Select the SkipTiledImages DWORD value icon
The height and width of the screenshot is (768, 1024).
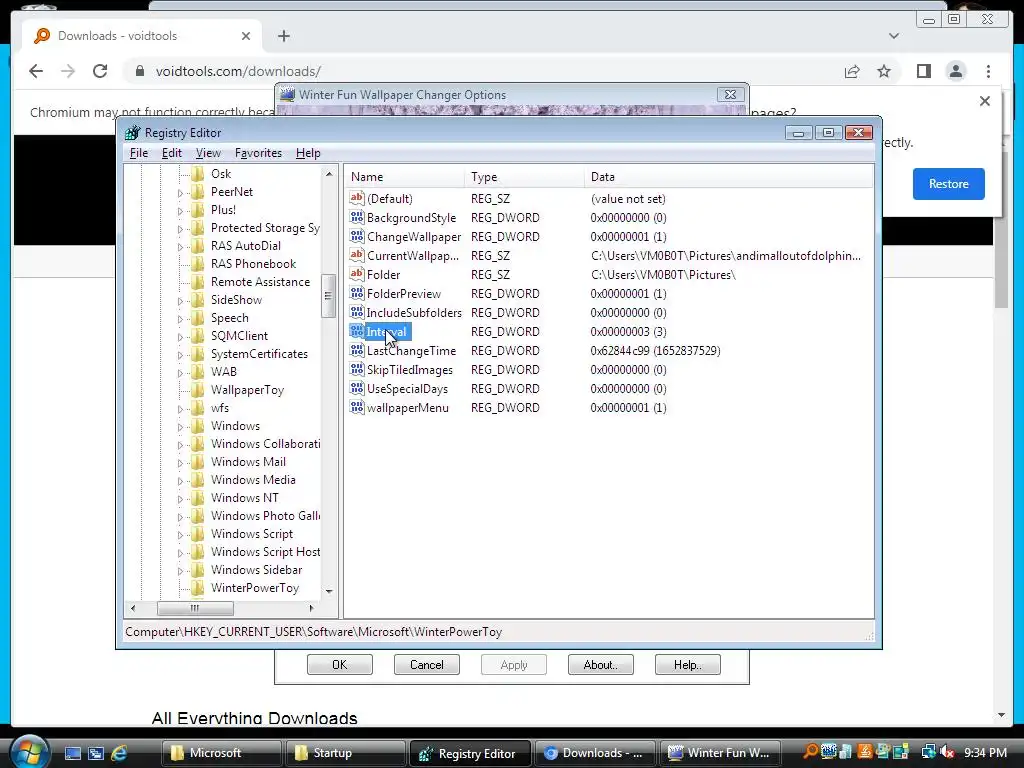pos(357,370)
